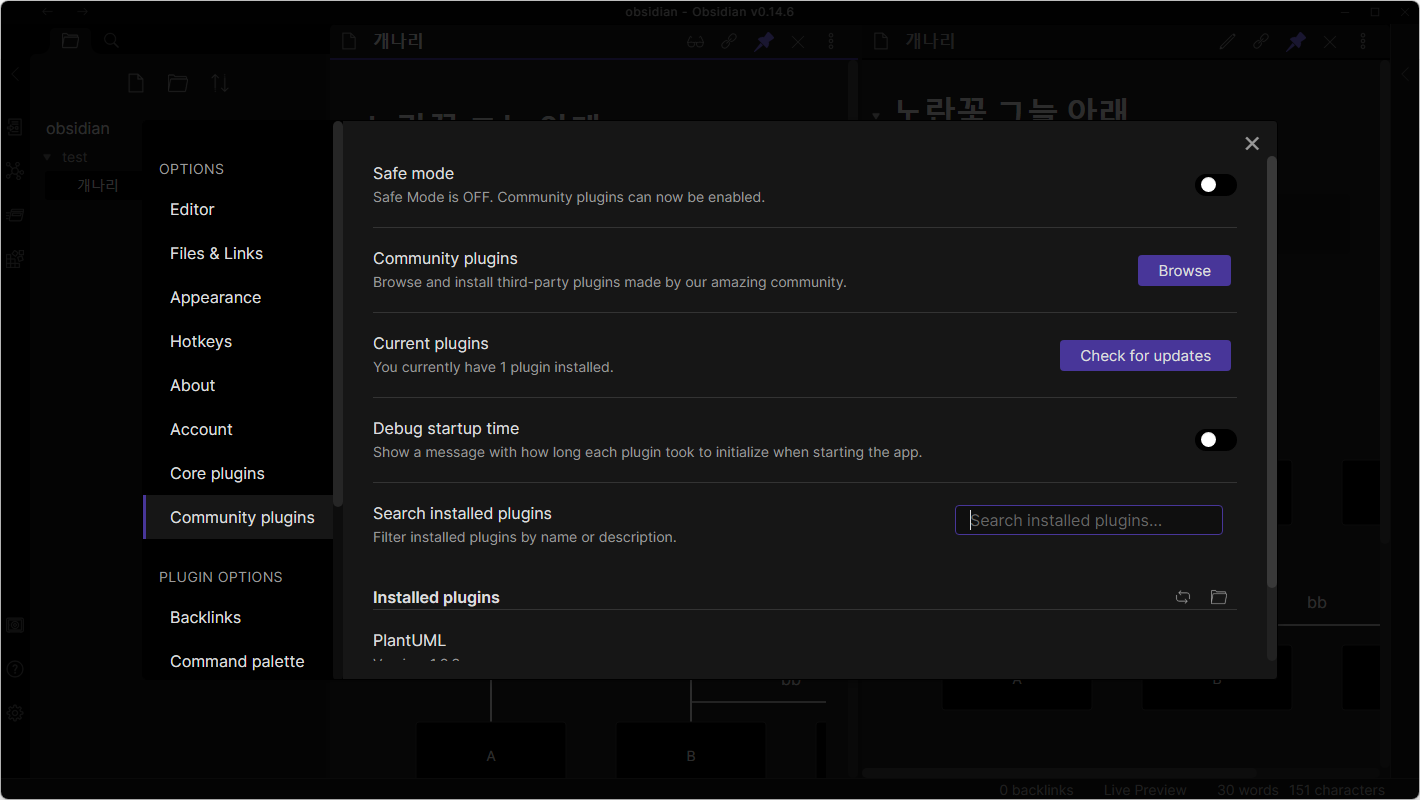Toggle the Safe mode switch
Image resolution: width=1420 pixels, height=800 pixels.
click(x=1216, y=185)
